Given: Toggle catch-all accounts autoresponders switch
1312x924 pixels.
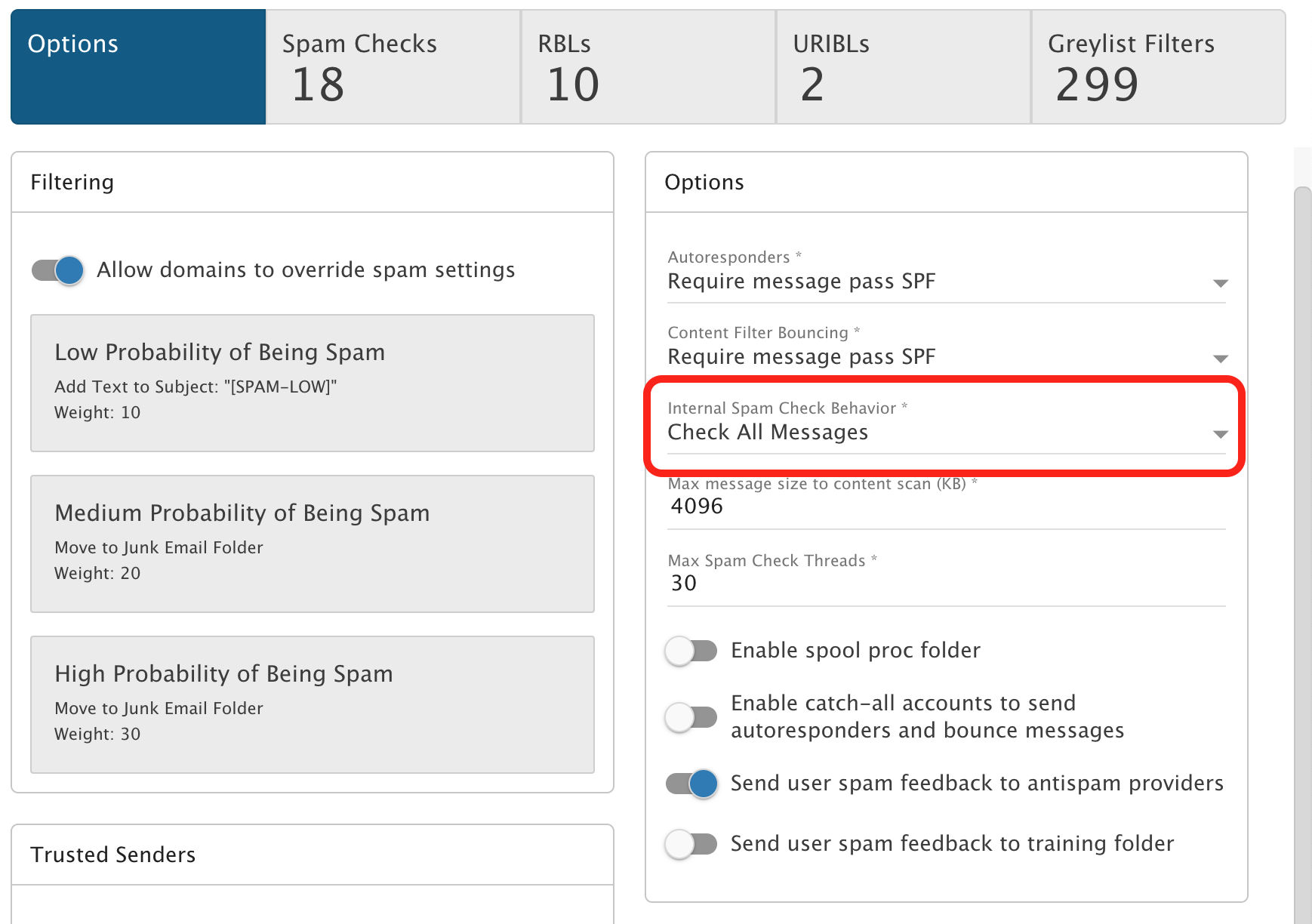Looking at the screenshot, I should tap(691, 716).
